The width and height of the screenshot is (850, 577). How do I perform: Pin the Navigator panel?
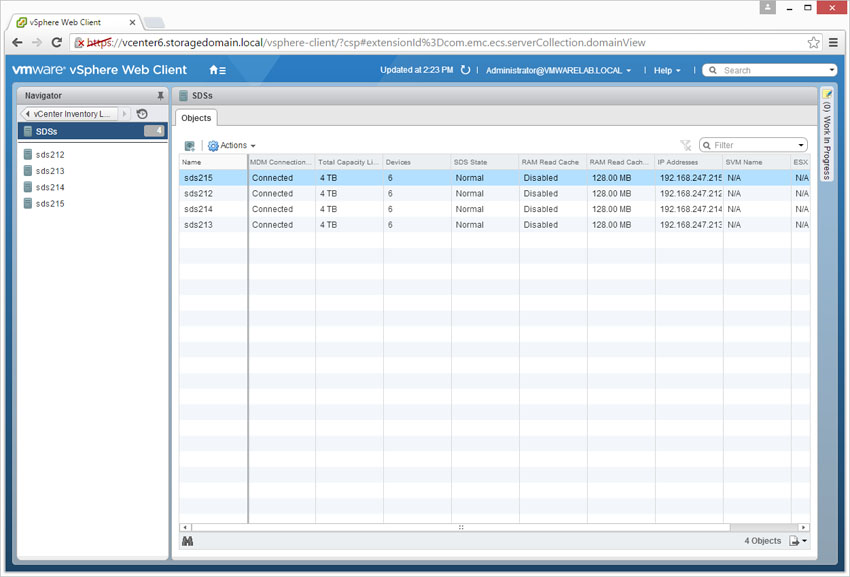(160, 95)
